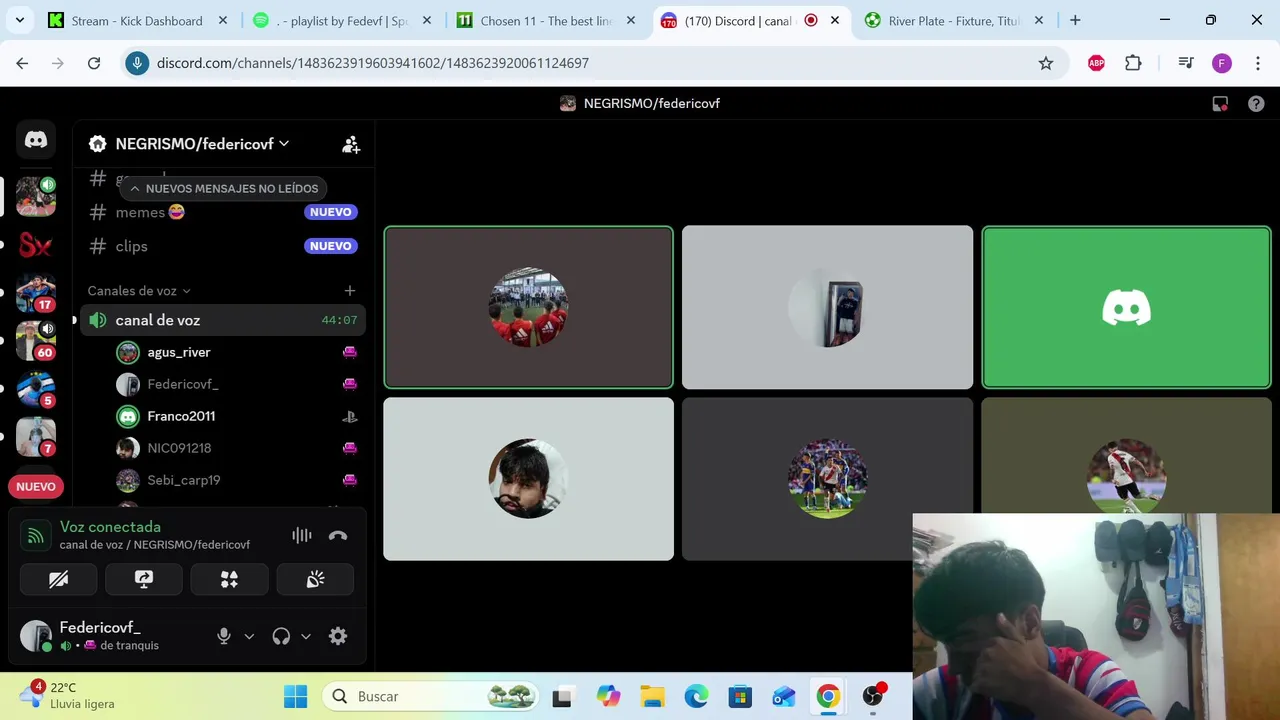This screenshot has width=1280, height=720.
Task: Open Chrome three-dot menu
Action: (x=1258, y=63)
